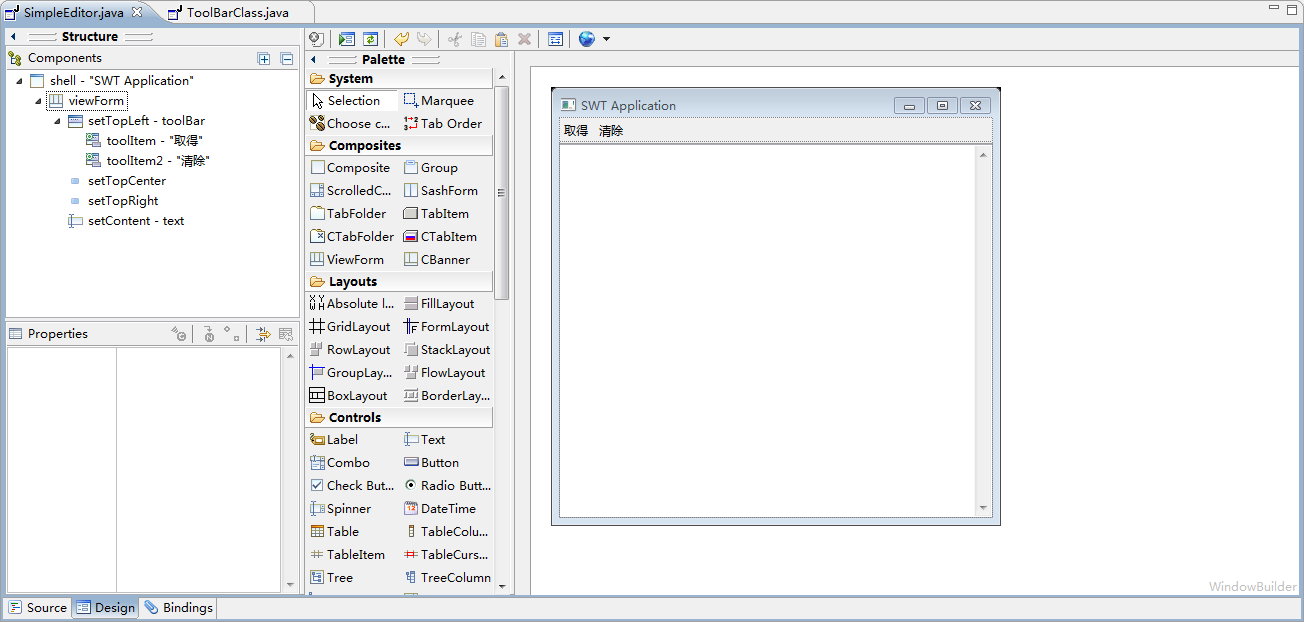Pick the Check Button control from palette
Screen dimensions: 1304x622
pos(352,486)
